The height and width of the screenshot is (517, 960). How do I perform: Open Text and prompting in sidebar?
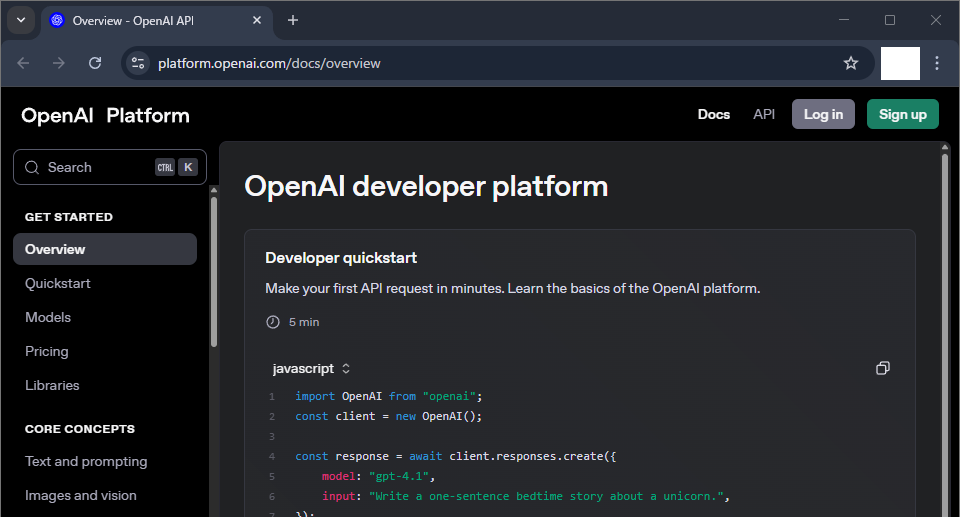(x=86, y=461)
